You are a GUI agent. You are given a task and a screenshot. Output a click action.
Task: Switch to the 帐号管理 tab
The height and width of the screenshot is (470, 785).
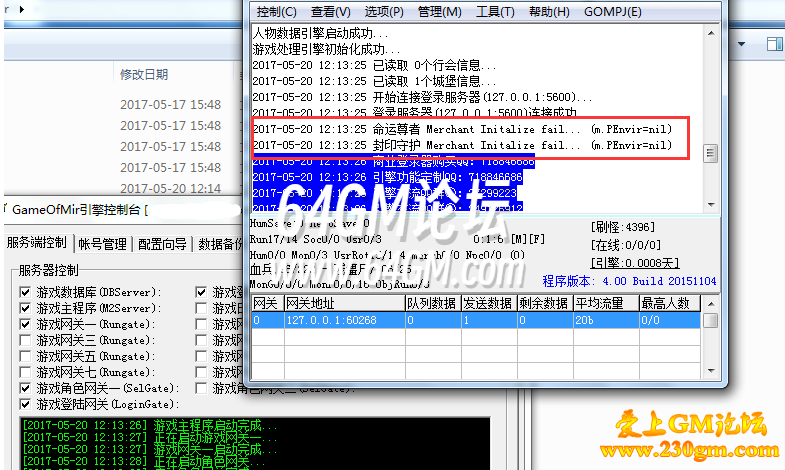pos(103,244)
